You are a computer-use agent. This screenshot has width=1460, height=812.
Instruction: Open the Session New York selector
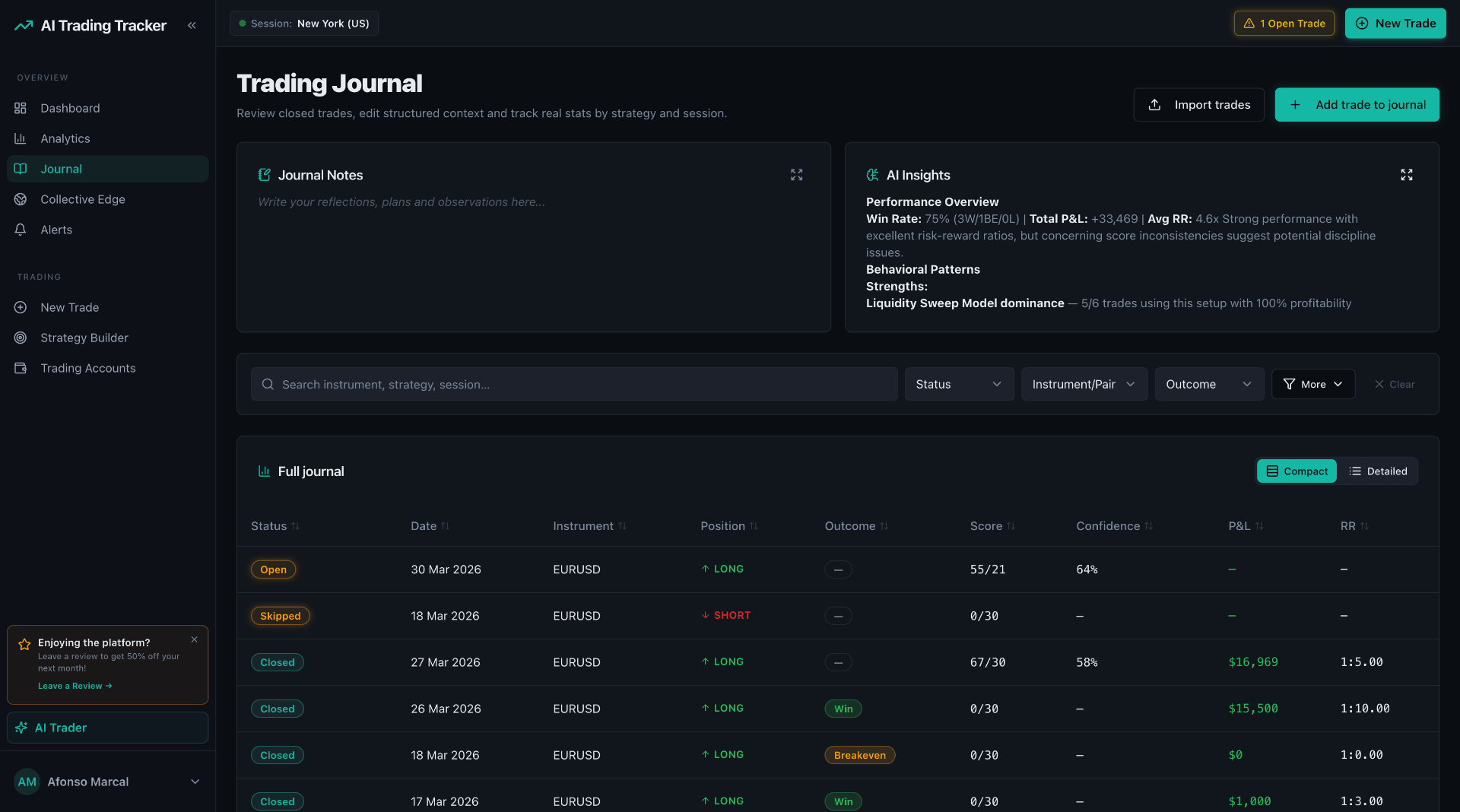[304, 24]
